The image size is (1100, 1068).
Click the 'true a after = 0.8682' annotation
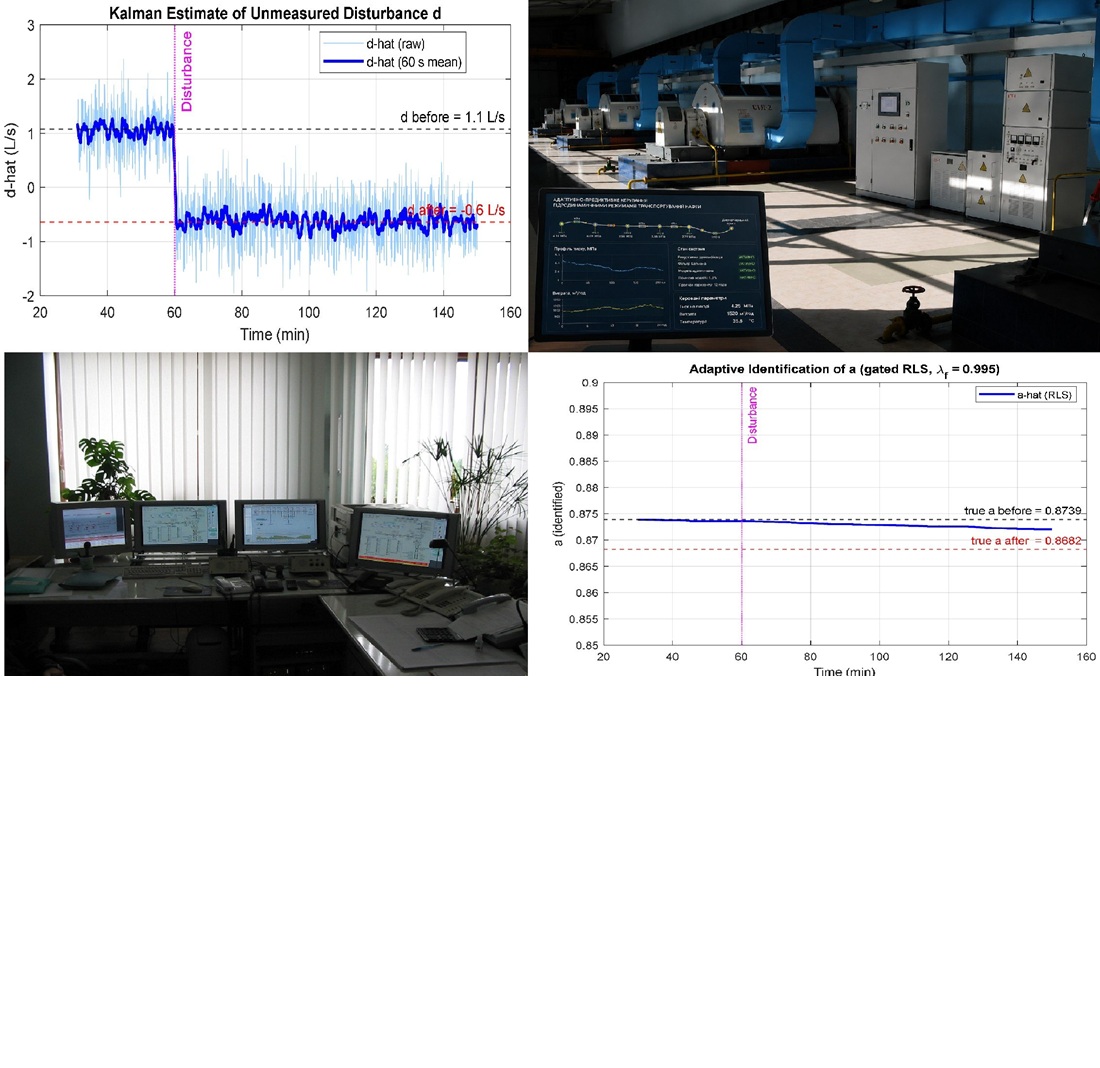[x=1026, y=540]
